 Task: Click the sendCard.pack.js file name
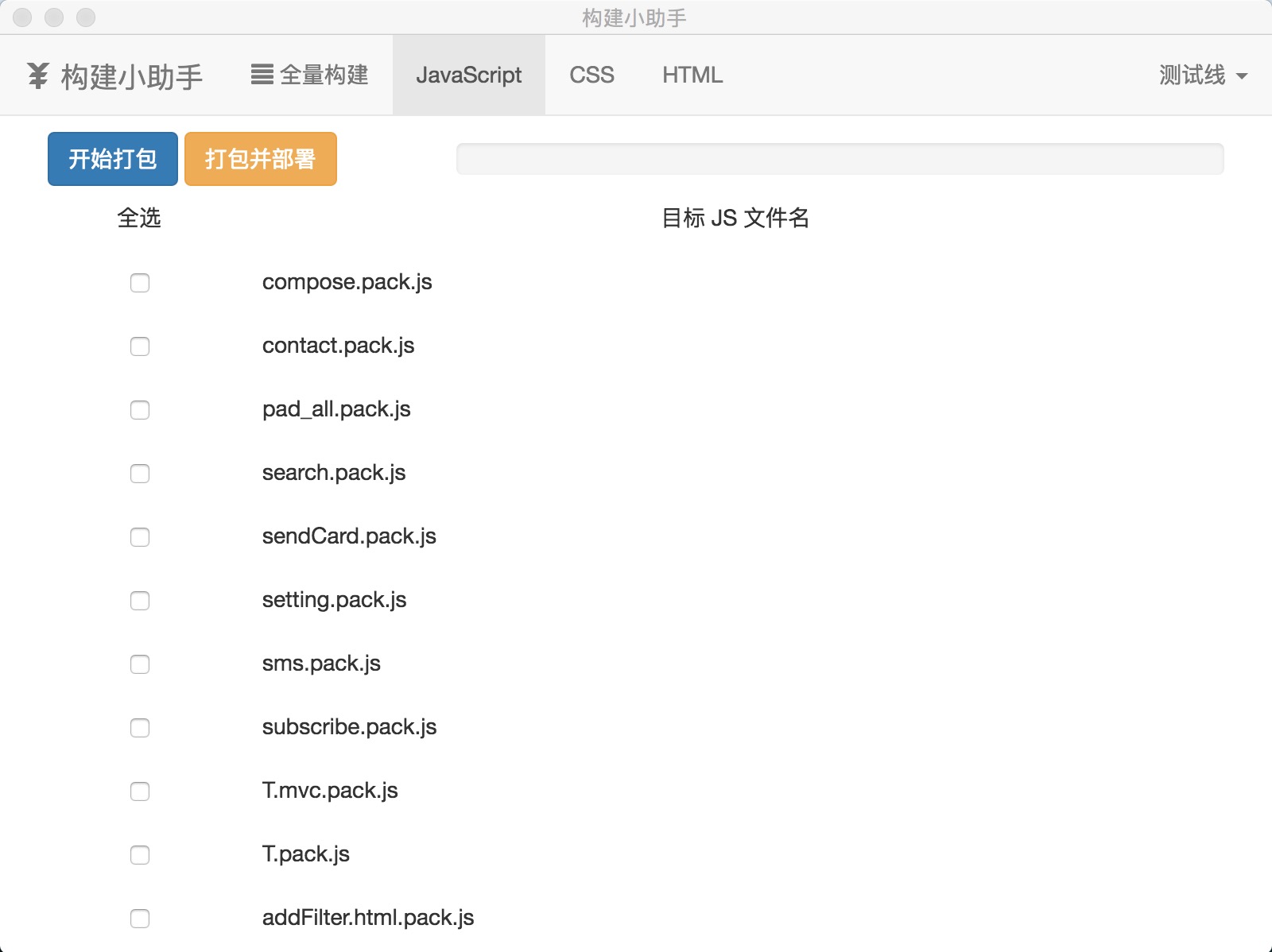pyautogui.click(x=349, y=537)
